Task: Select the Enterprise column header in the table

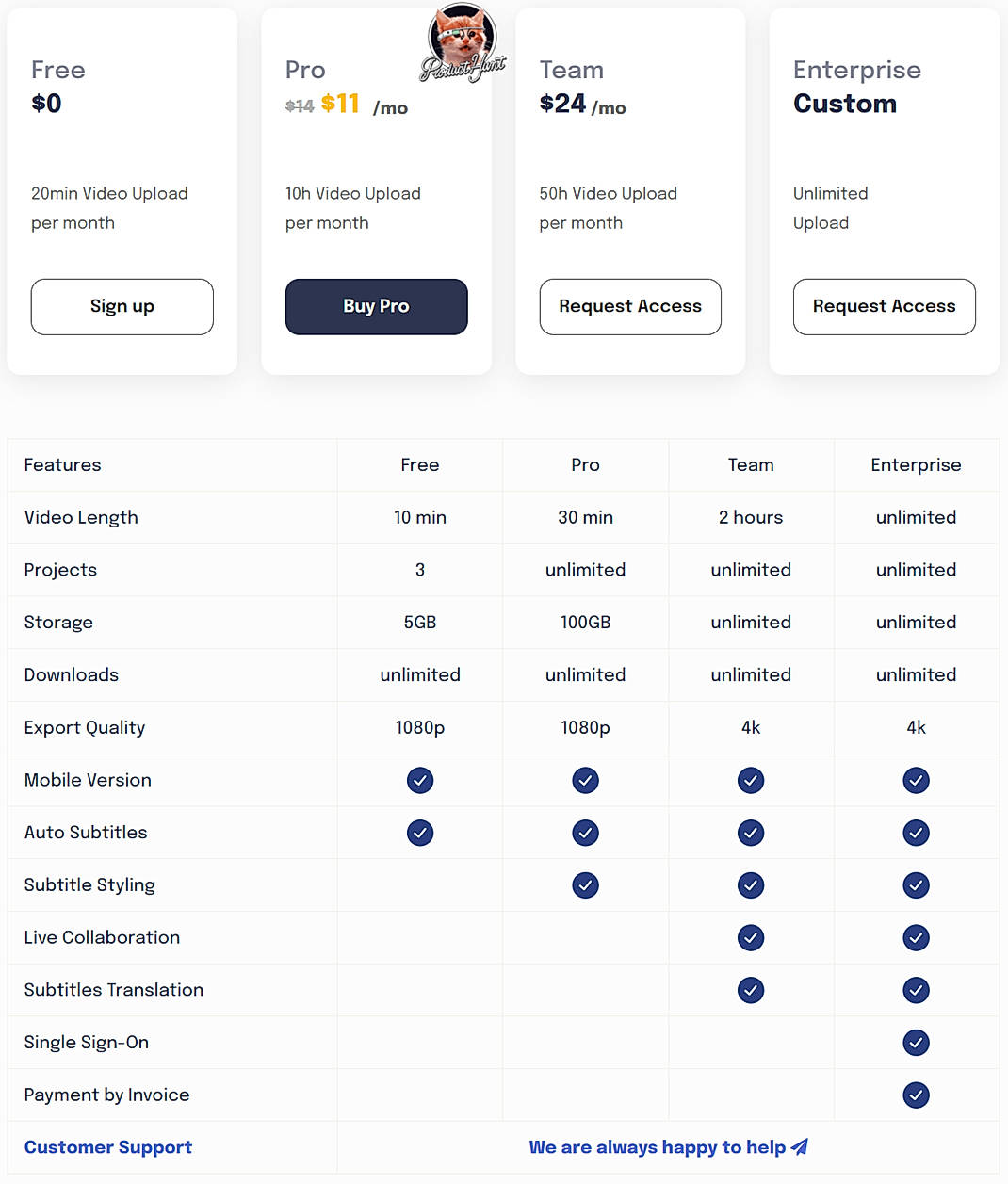Action: [x=916, y=464]
